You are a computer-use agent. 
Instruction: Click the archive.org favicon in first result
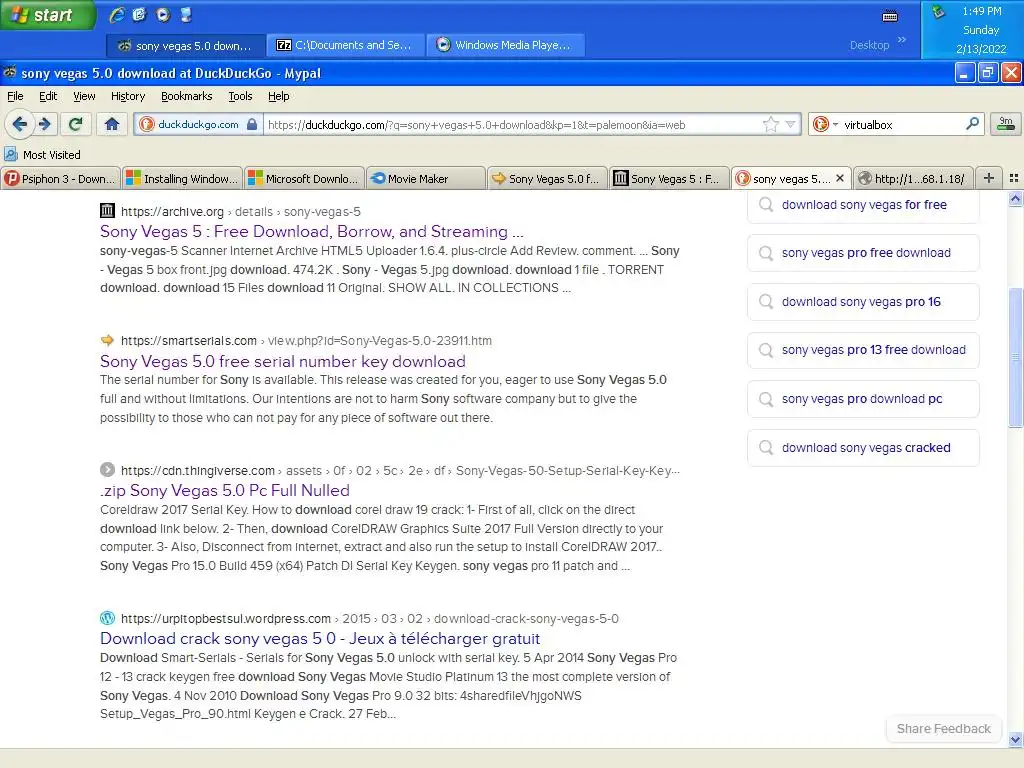107,211
